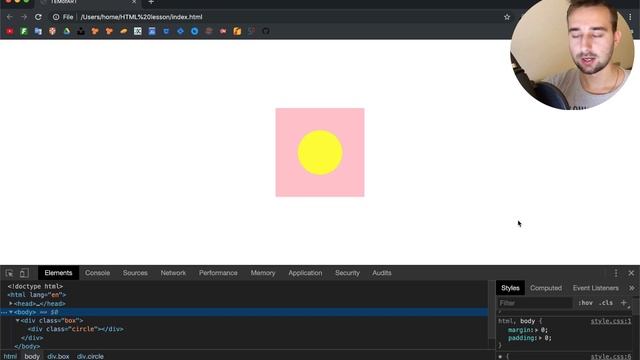Toggle the .cls class editor
This screenshot has width=640, height=360.
pyautogui.click(x=606, y=303)
